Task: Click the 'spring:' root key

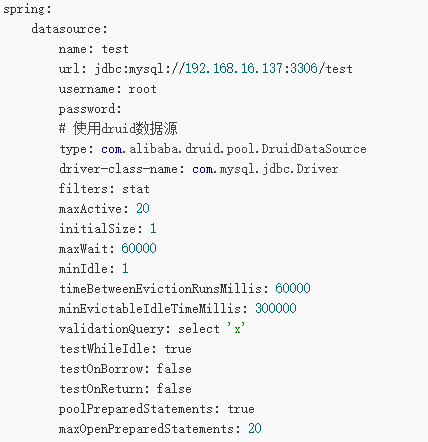Action: click(x=27, y=10)
